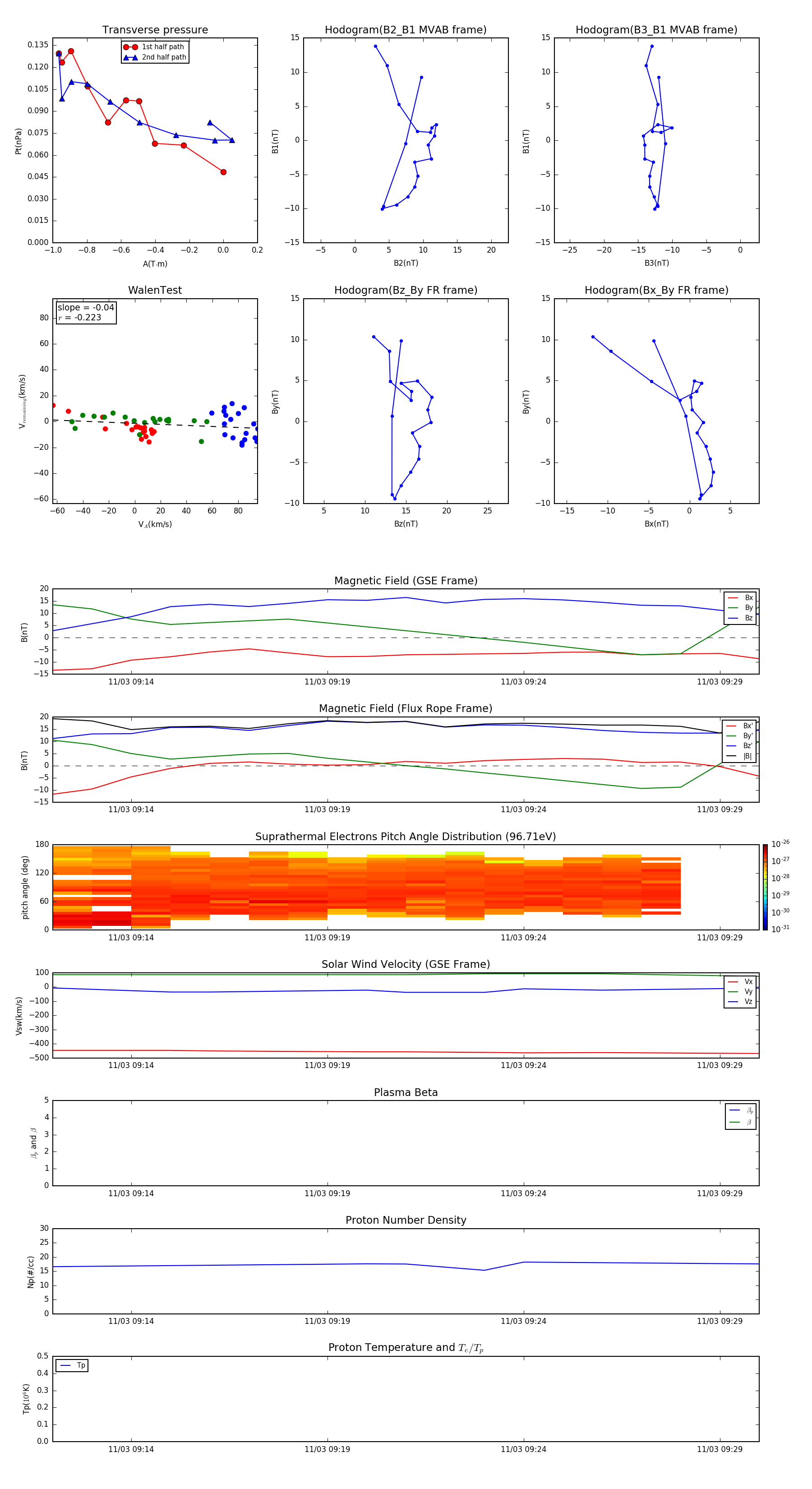Select the βp legend entry in Plasma Beta plot

pos(741,1110)
